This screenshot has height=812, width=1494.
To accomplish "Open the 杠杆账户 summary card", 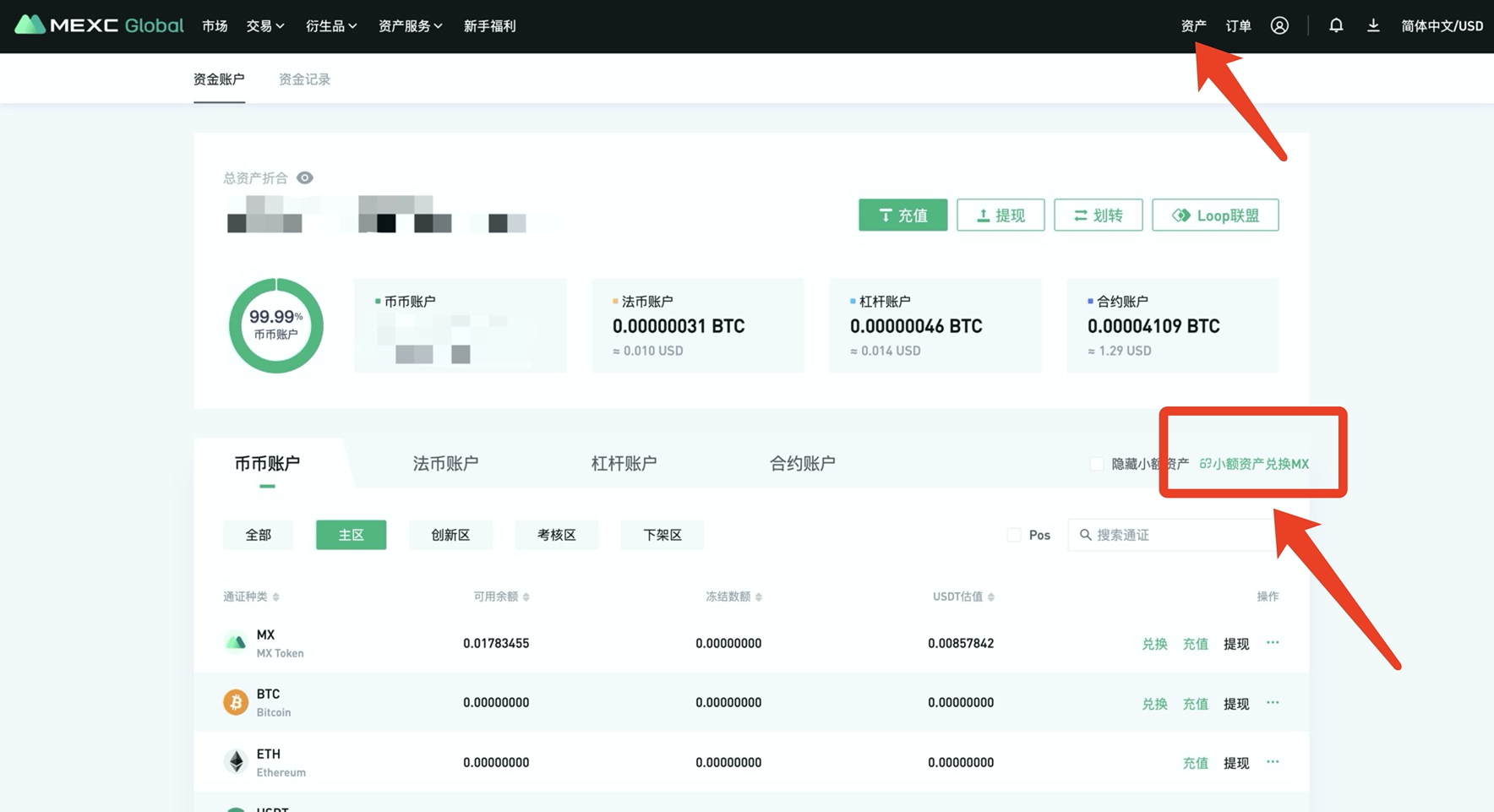I will pos(935,325).
